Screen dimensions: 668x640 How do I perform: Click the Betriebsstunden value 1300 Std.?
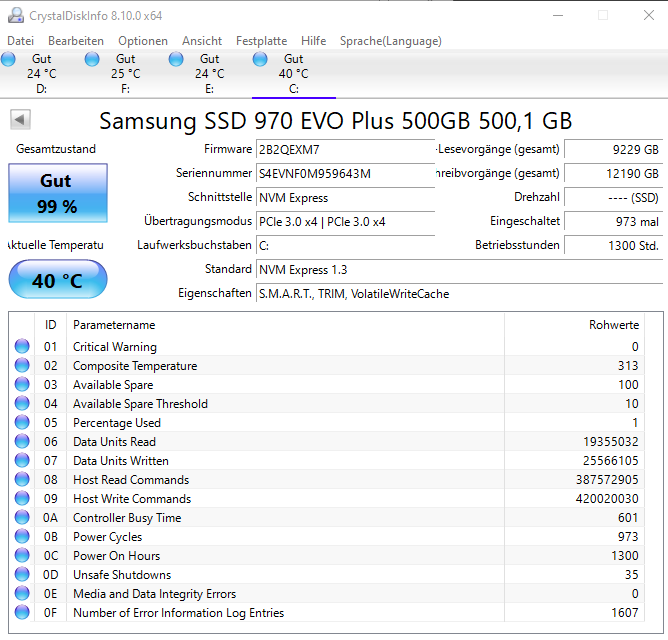tap(613, 245)
